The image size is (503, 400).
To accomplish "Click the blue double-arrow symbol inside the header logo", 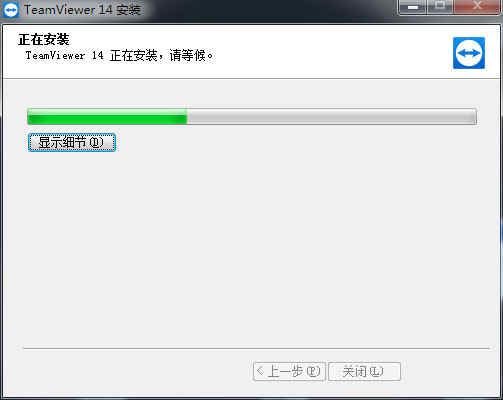I will click(x=469, y=53).
